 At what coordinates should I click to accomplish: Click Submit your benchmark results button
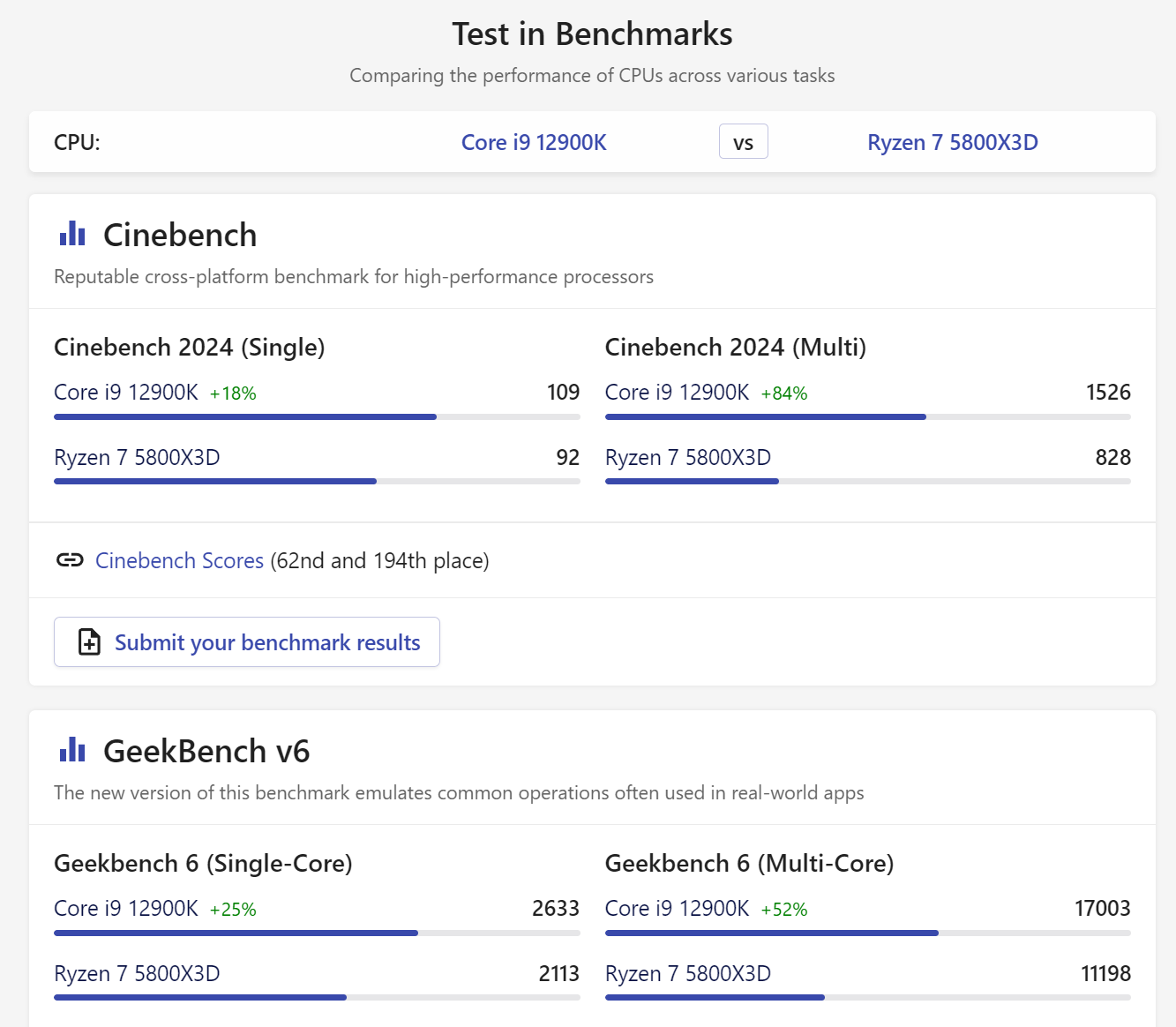tap(247, 642)
